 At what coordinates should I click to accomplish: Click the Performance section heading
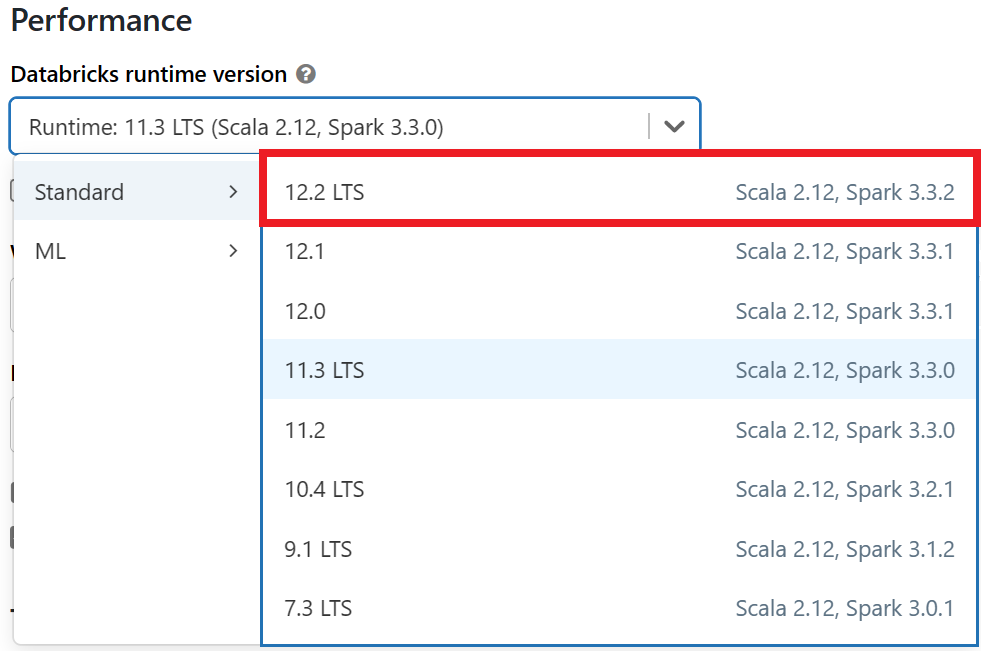(101, 20)
